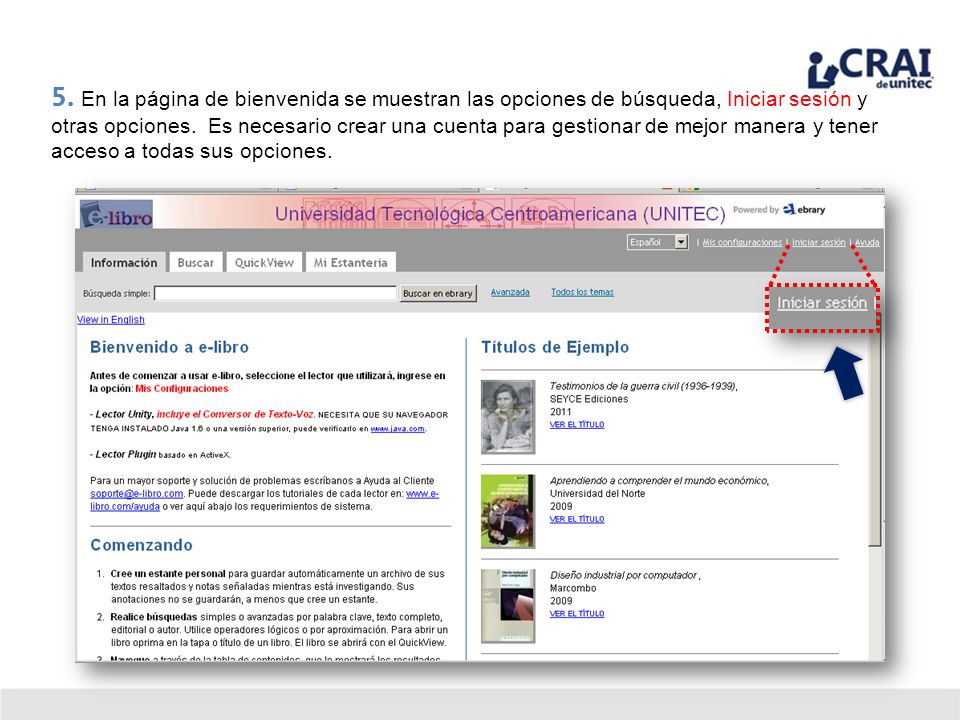Viewport: 960px width, 720px height.
Task: Open the www.java.com link
Action: pos(397,429)
